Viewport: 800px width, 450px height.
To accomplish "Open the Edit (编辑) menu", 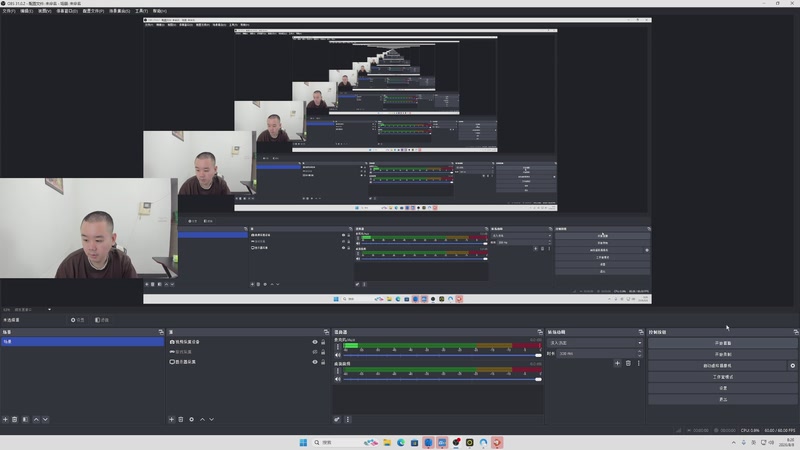I will [x=27, y=11].
